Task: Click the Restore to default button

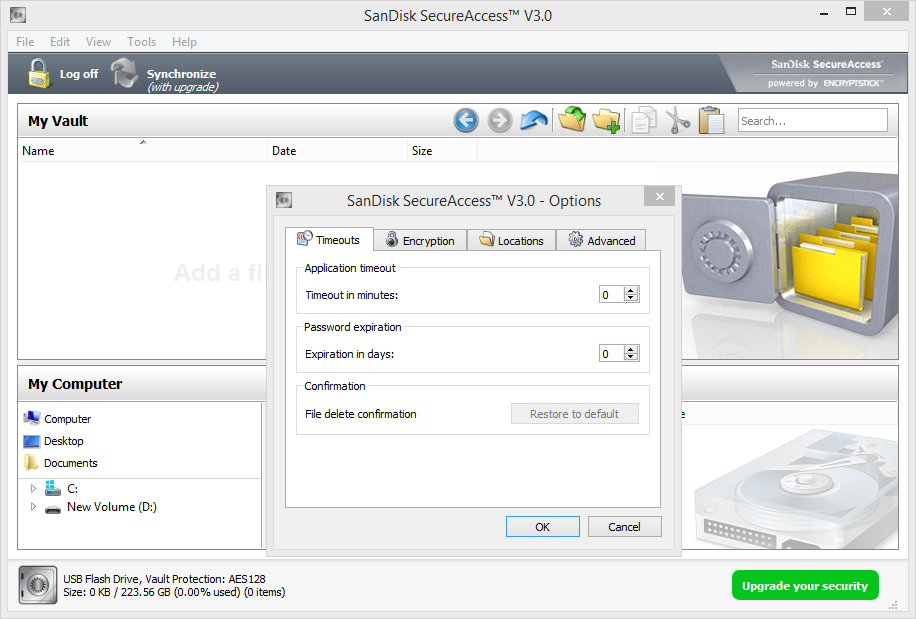Action: [575, 414]
